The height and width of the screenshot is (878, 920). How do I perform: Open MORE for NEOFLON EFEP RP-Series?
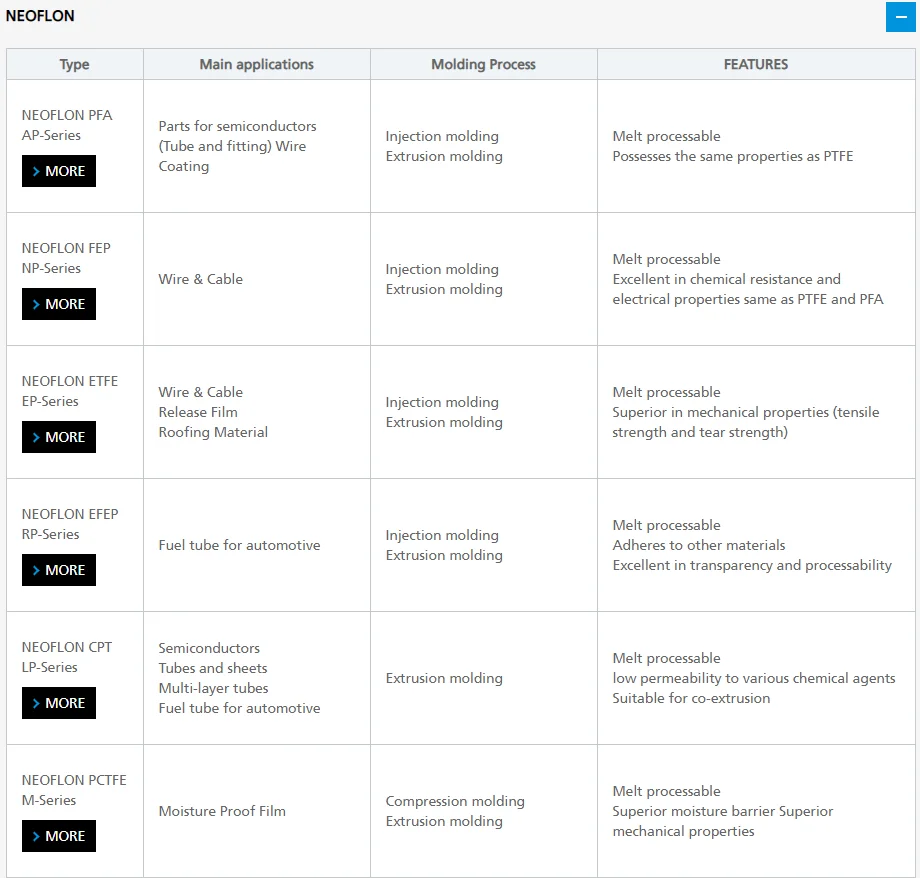tap(59, 570)
